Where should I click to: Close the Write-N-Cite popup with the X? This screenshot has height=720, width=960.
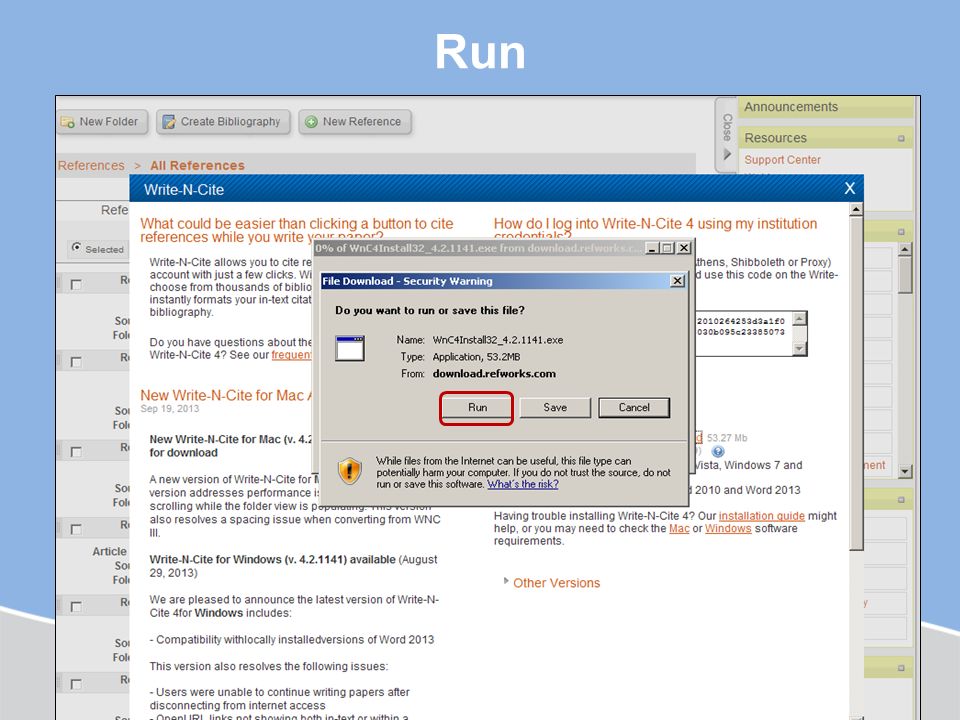tap(850, 188)
